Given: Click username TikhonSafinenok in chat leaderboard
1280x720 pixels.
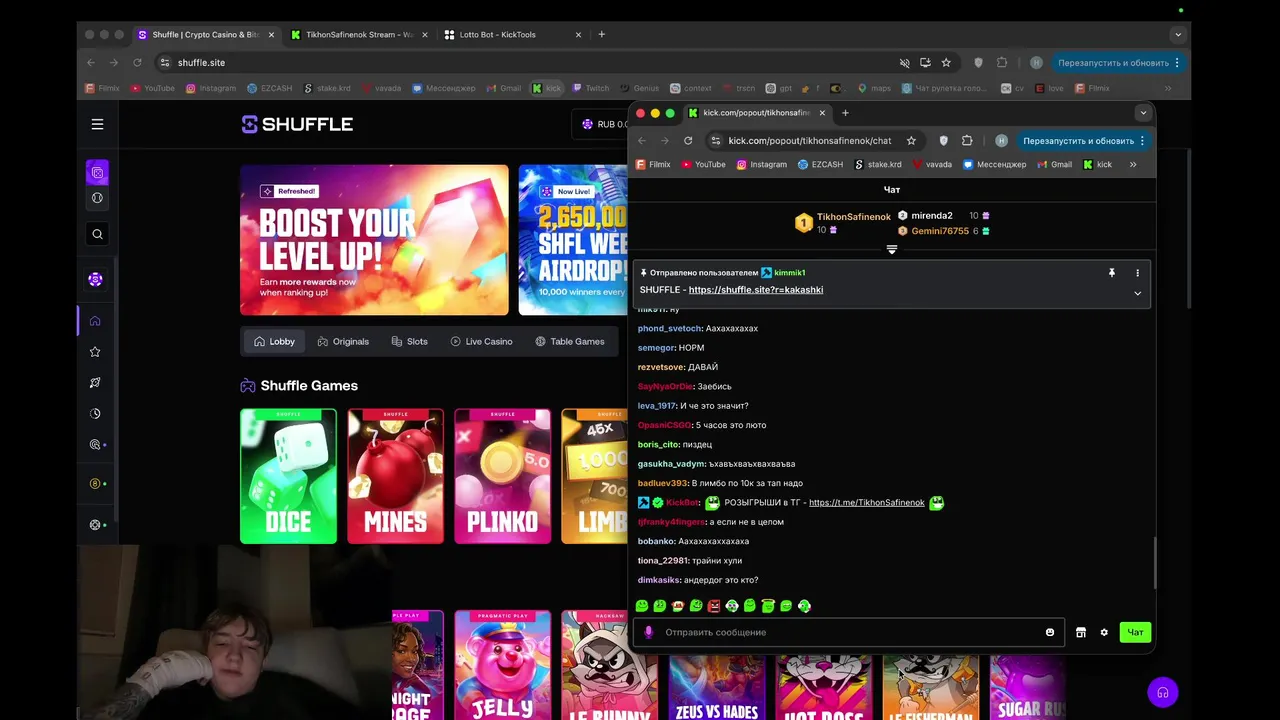Looking at the screenshot, I should click(853, 217).
